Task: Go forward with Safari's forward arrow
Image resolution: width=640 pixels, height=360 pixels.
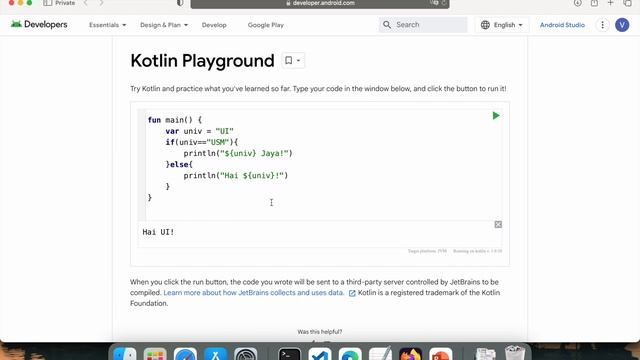Action: 101,3
